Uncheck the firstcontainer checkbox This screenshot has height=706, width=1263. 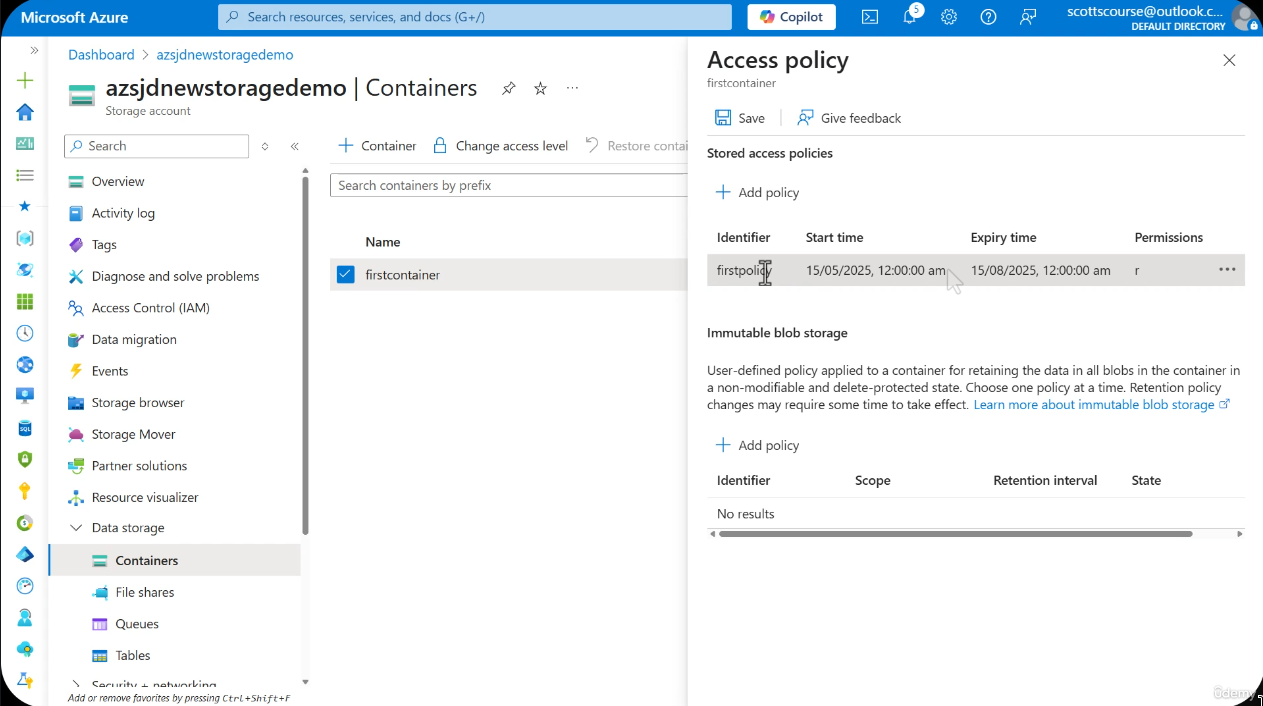(346, 274)
